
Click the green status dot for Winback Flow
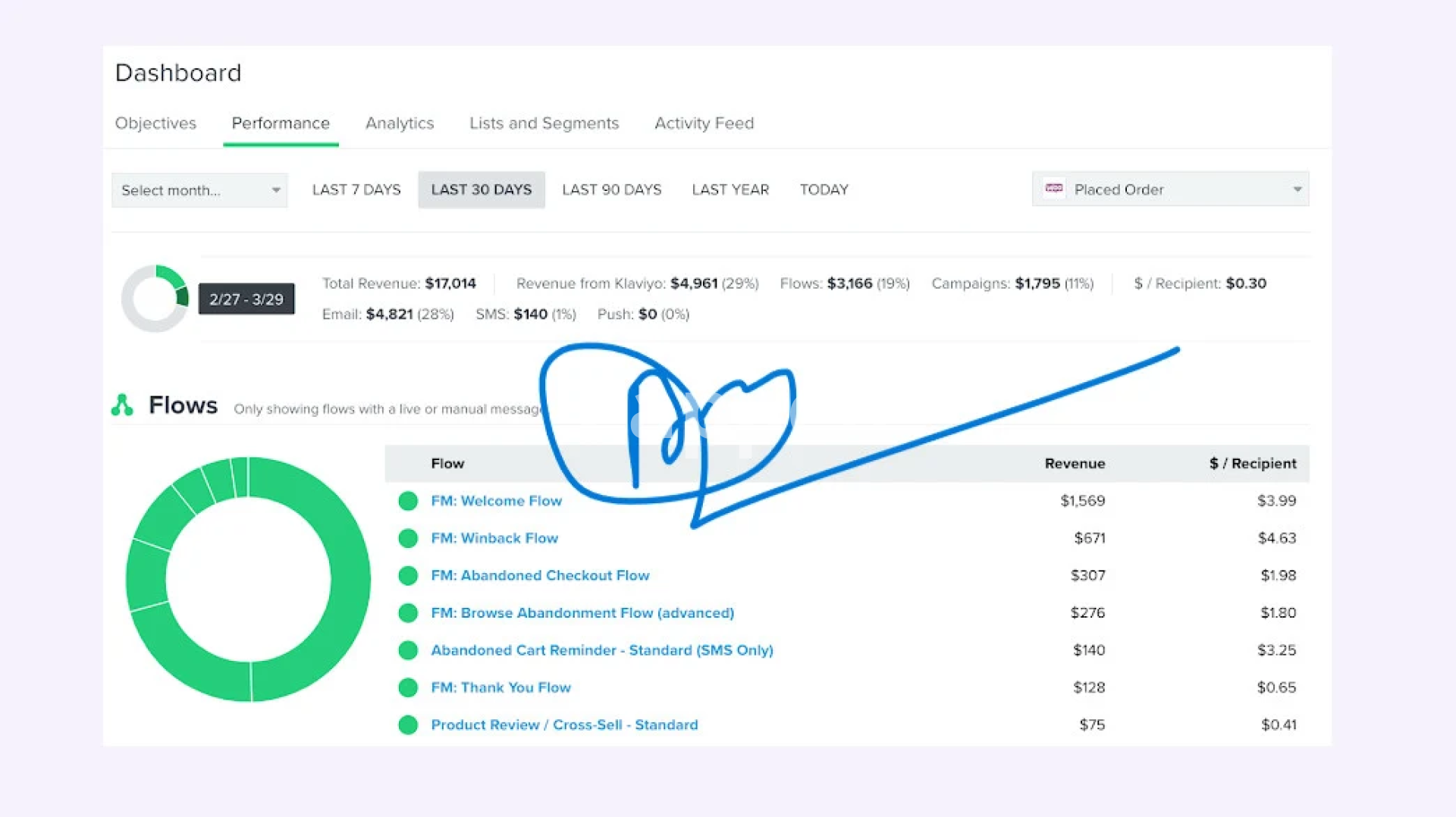pyautogui.click(x=408, y=538)
